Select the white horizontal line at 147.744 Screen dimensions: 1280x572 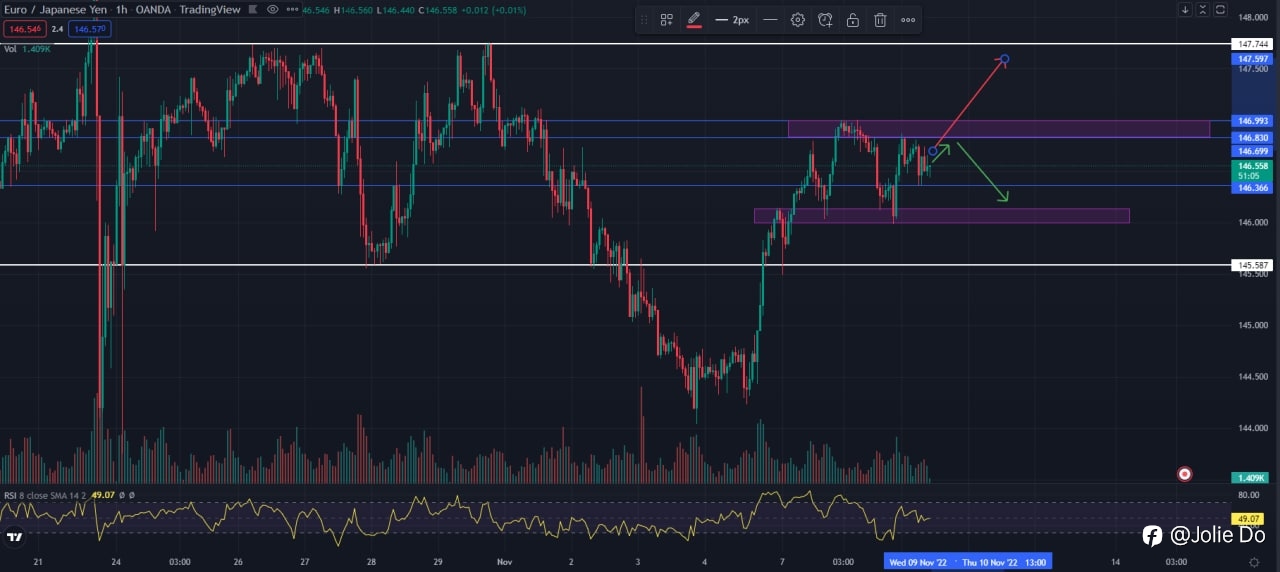coord(615,44)
